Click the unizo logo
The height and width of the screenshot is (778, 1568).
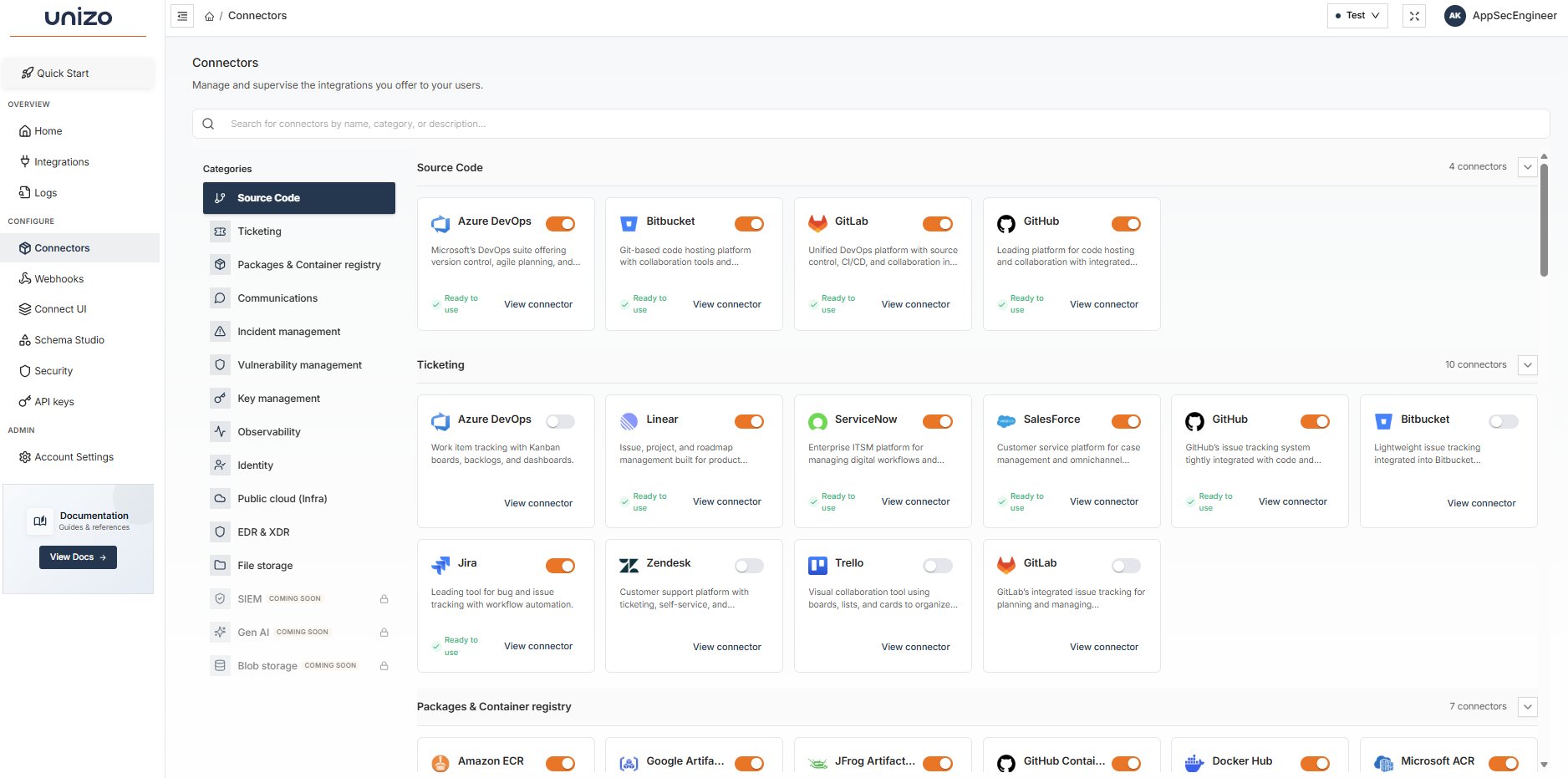pos(79,17)
